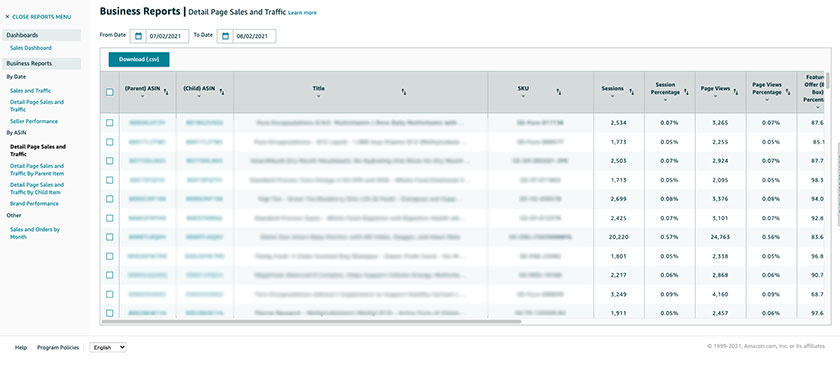Open the chevron below the SKU header
This screenshot has width=840, height=371.
pos(523,96)
